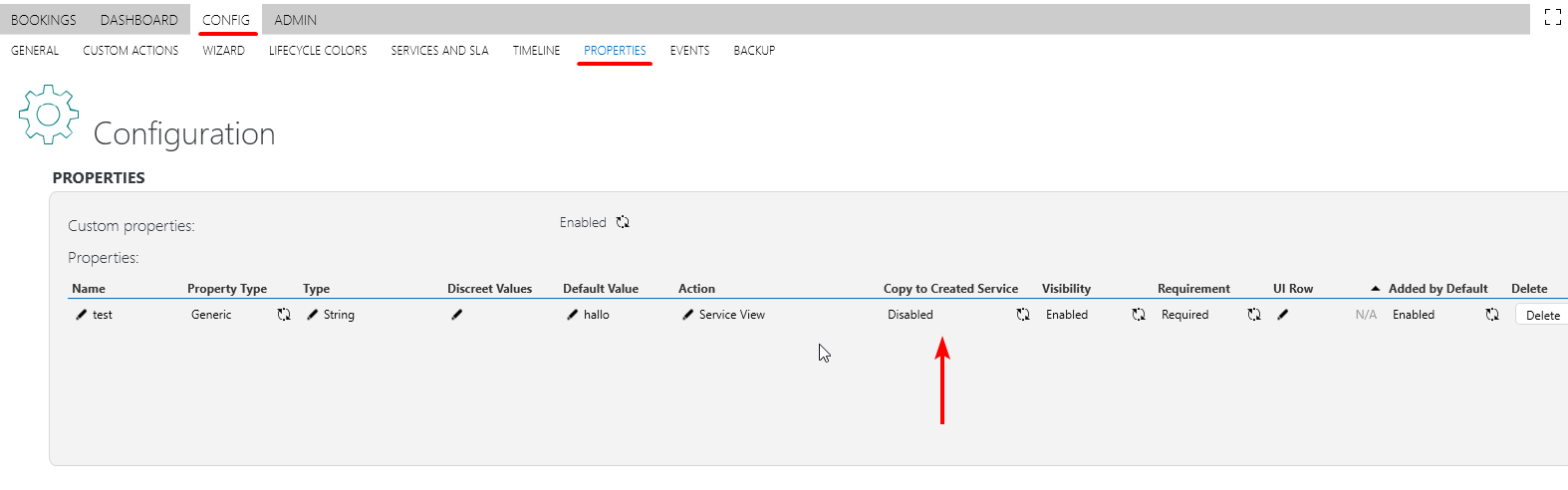Image resolution: width=1568 pixels, height=490 pixels.
Task: Toggle the Requirement Required switch icon
Action: [1254, 315]
